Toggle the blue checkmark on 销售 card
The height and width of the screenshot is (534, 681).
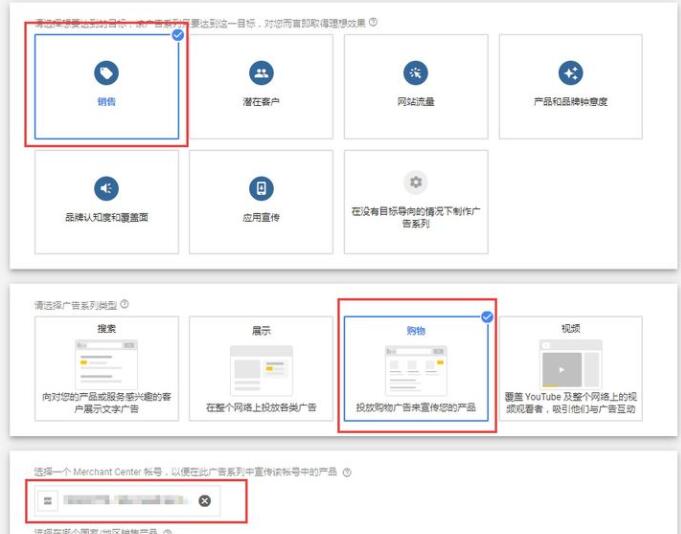(177, 35)
